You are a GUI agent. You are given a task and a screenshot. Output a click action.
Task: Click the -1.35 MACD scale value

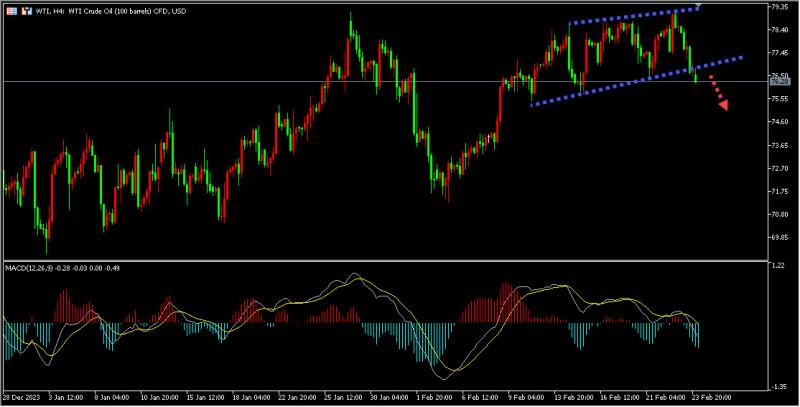click(776, 386)
